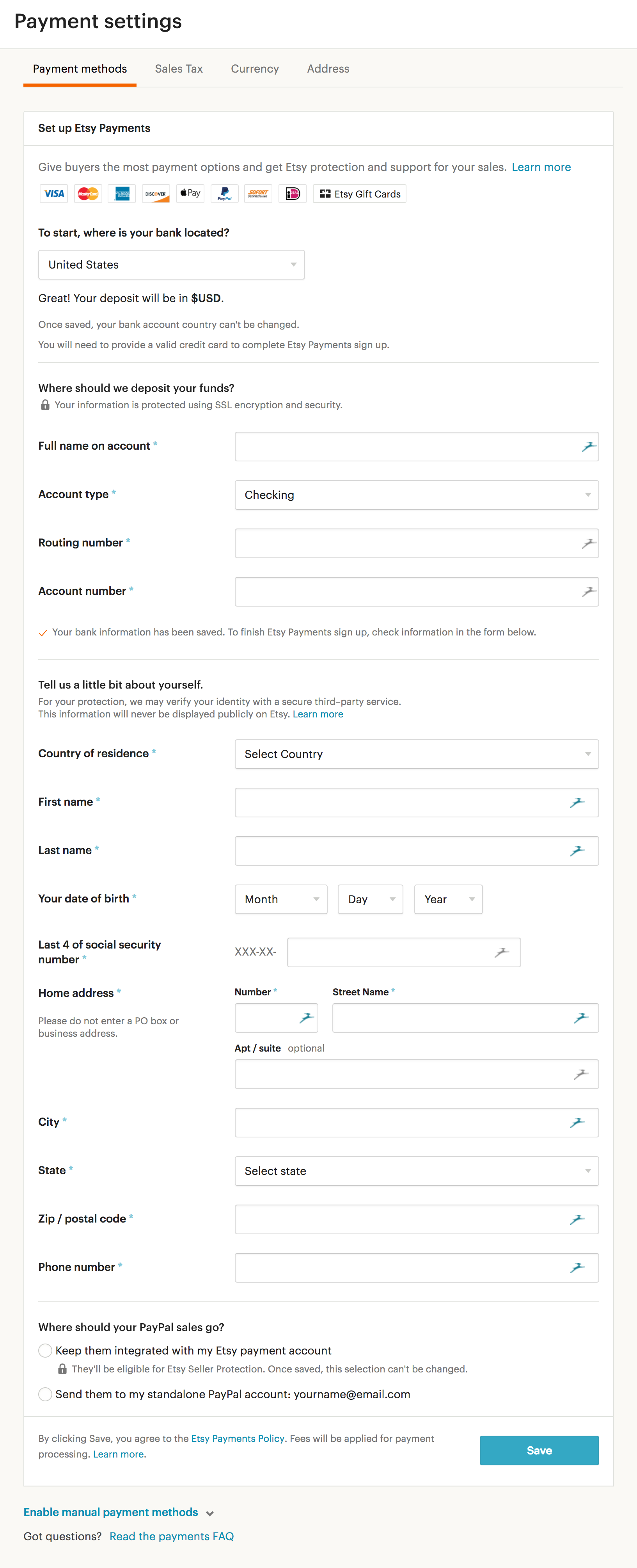Screen dimensions: 637x1568
Task: Click into the Zip / postal code field
Action: [x=417, y=1219]
